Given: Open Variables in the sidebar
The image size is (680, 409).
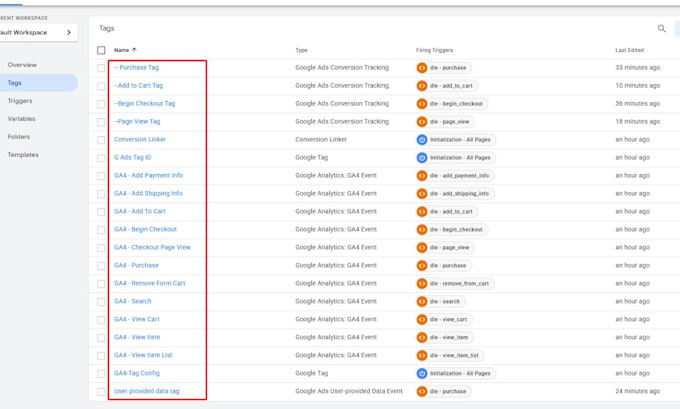Looking at the screenshot, I should pos(21,119).
